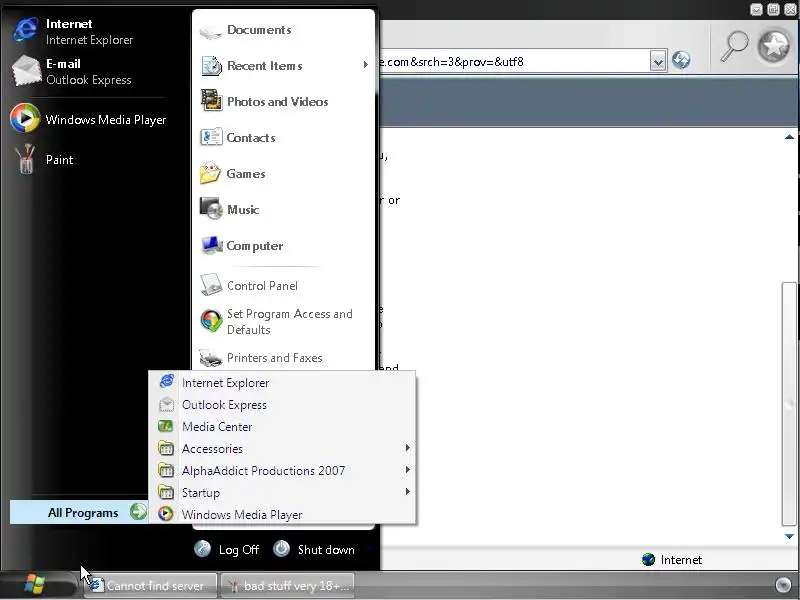Image resolution: width=800 pixels, height=600 pixels.
Task: Click the All Programs green arrow
Action: point(138,511)
